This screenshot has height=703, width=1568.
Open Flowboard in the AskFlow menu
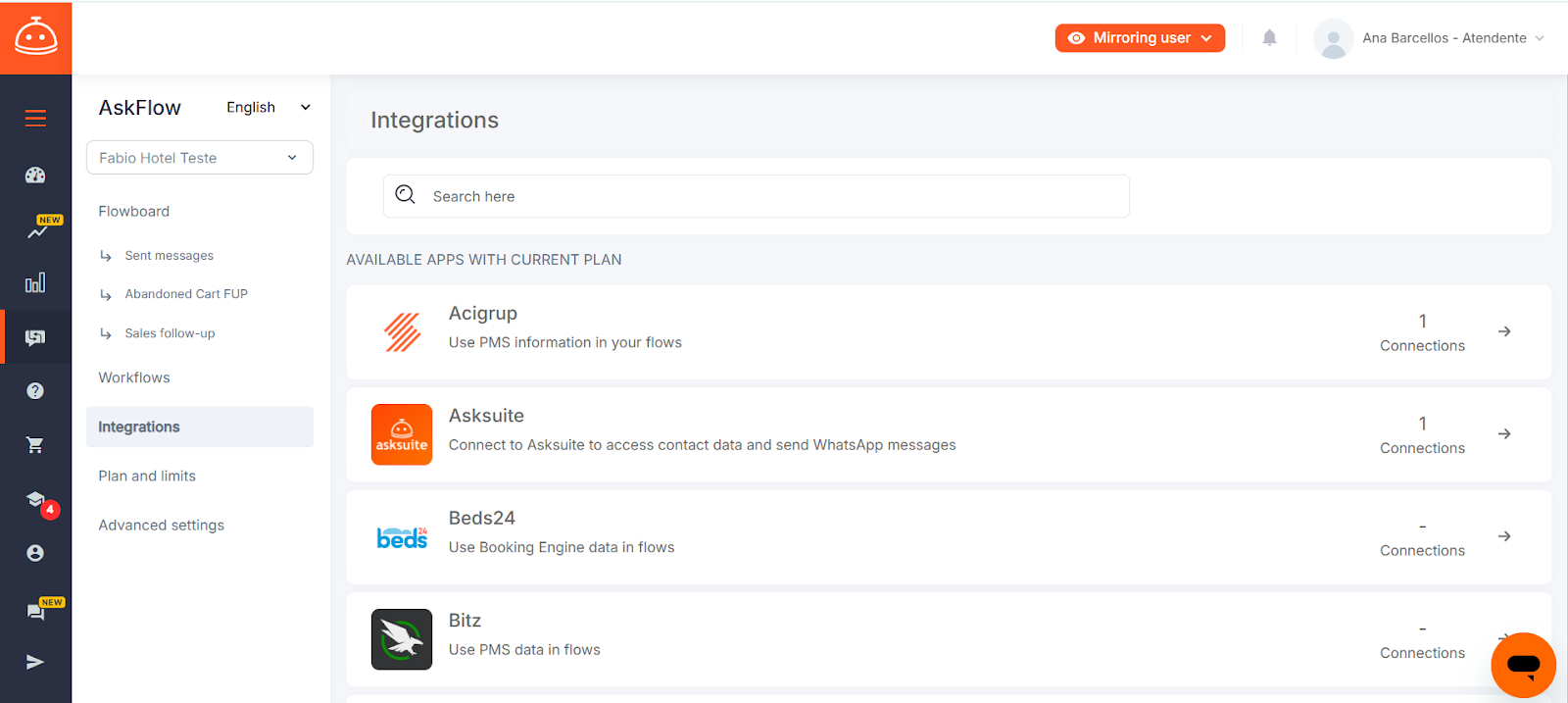click(134, 211)
